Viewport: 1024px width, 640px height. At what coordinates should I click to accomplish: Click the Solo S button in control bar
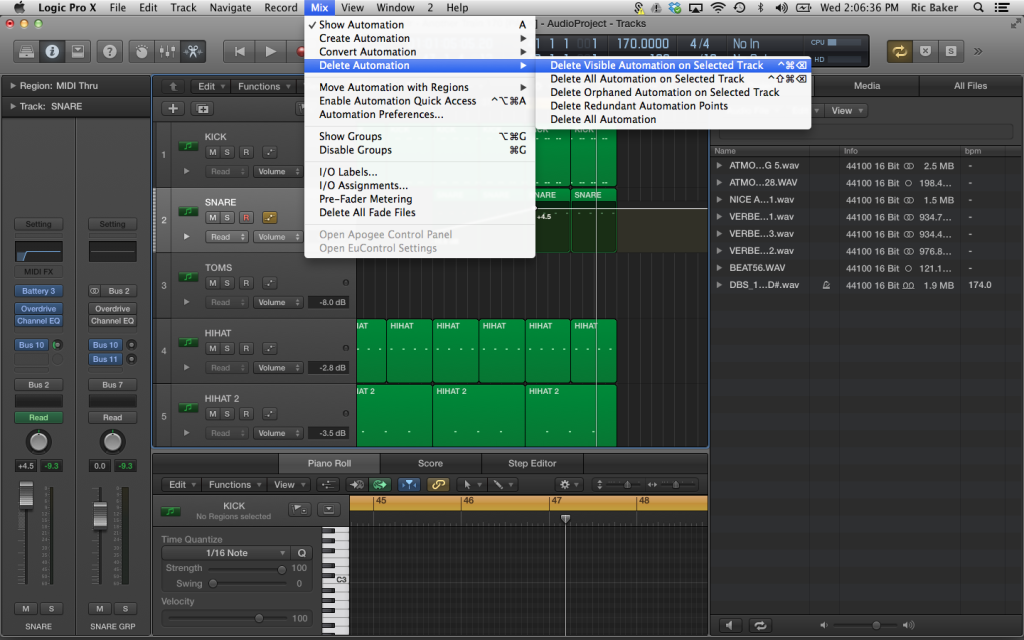(x=951, y=51)
